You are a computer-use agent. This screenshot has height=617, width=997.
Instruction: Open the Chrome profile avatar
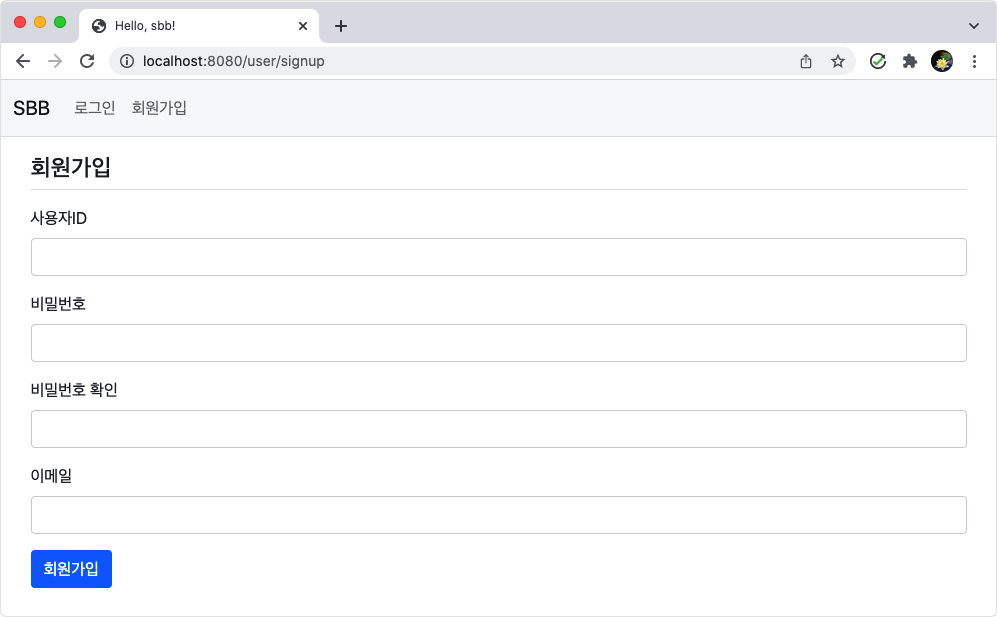click(942, 61)
